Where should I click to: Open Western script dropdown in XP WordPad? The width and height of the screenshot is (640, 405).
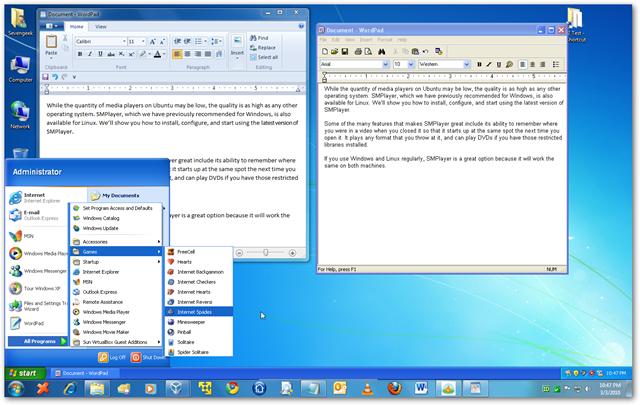pos(464,64)
